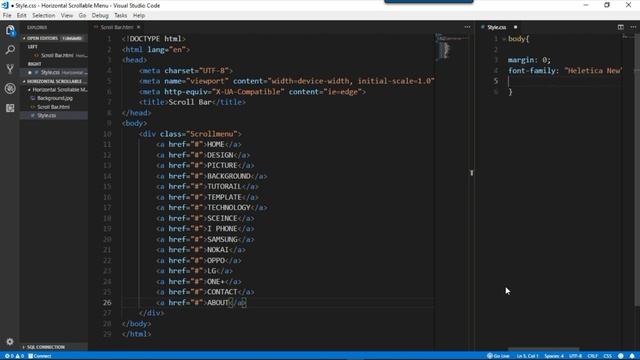Open the Explorer view in activity bar
Image resolution: width=640 pixels, height=360 pixels.
point(10,30)
